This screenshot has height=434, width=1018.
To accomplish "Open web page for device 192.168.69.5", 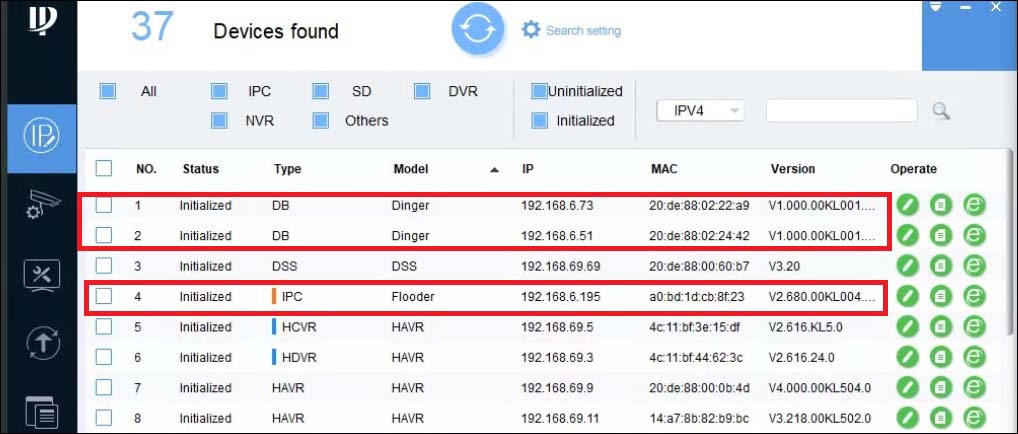I will pos(974,327).
